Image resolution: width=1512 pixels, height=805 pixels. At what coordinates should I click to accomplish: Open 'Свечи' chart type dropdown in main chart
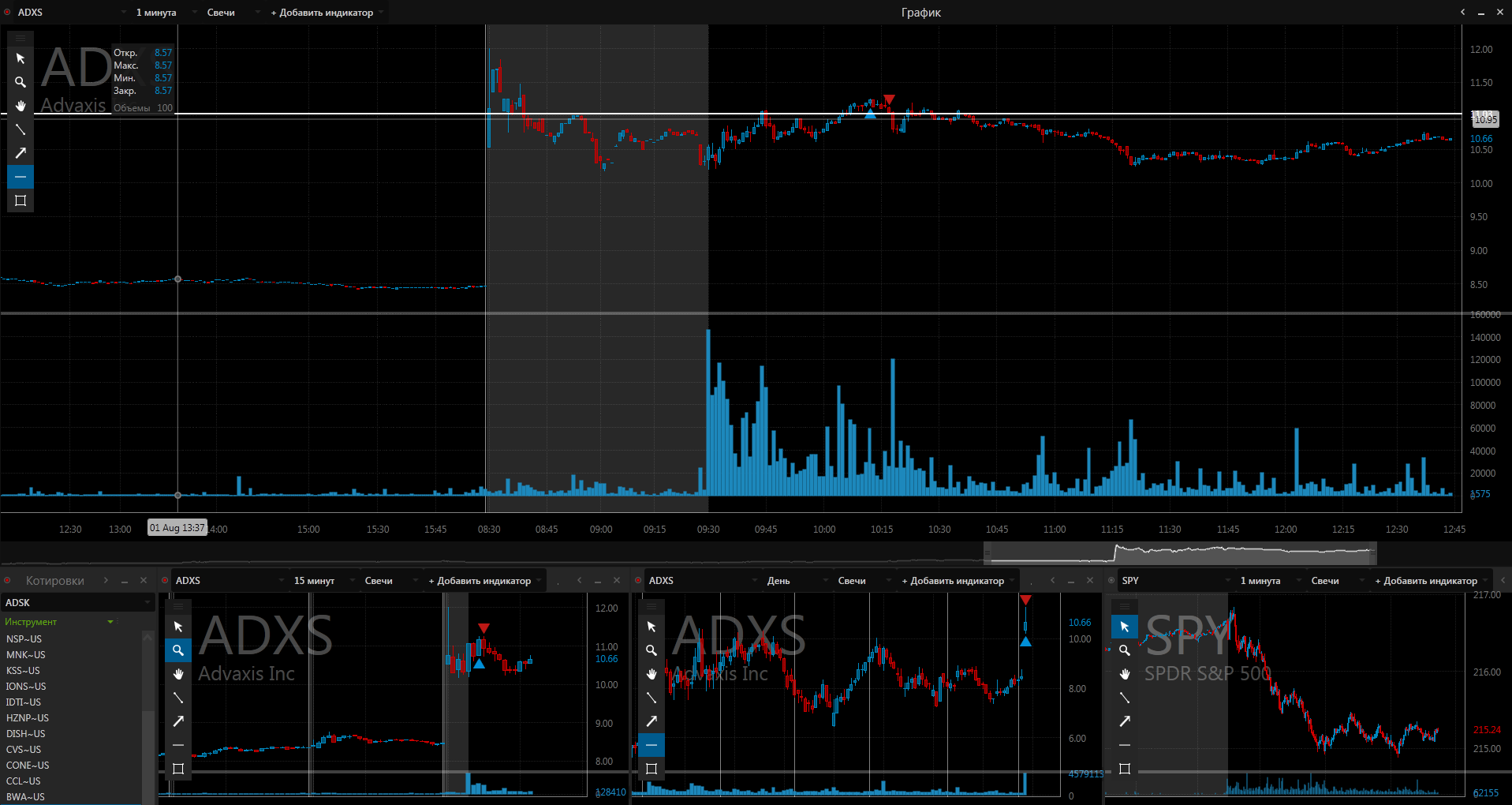233,13
